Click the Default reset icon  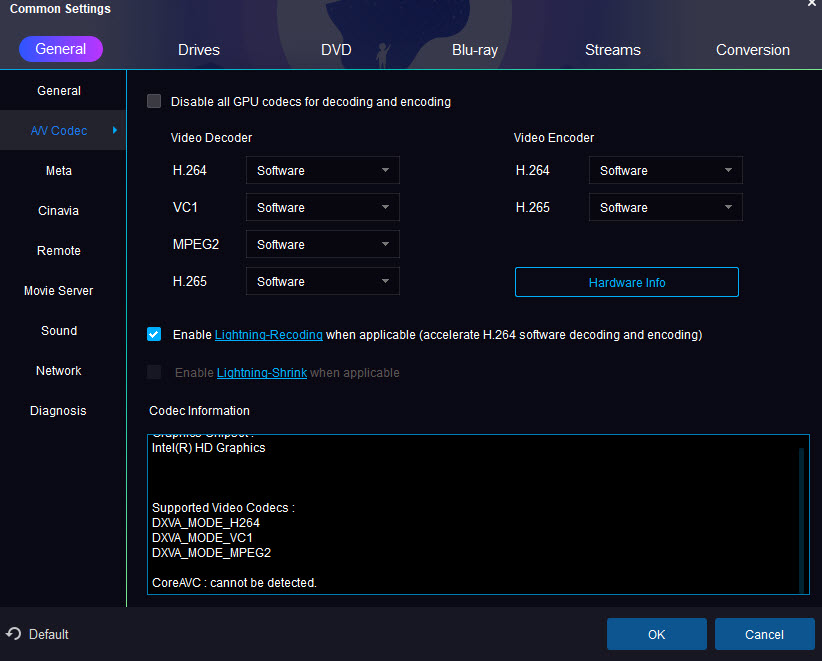coord(14,634)
